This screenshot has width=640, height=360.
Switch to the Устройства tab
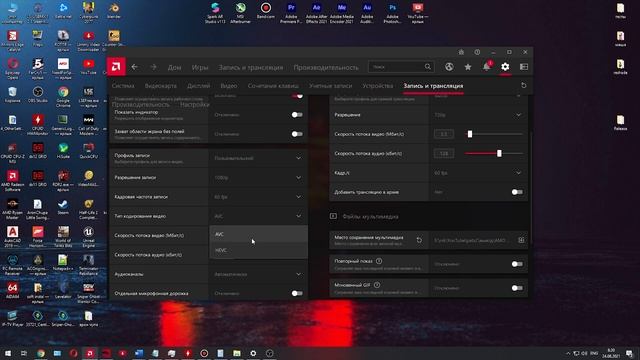click(x=378, y=86)
